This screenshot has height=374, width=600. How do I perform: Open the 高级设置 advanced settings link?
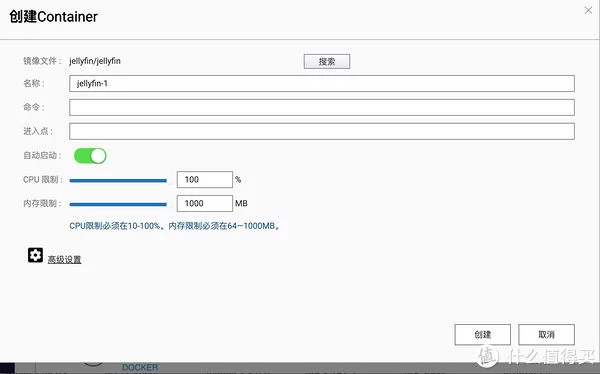(64, 260)
